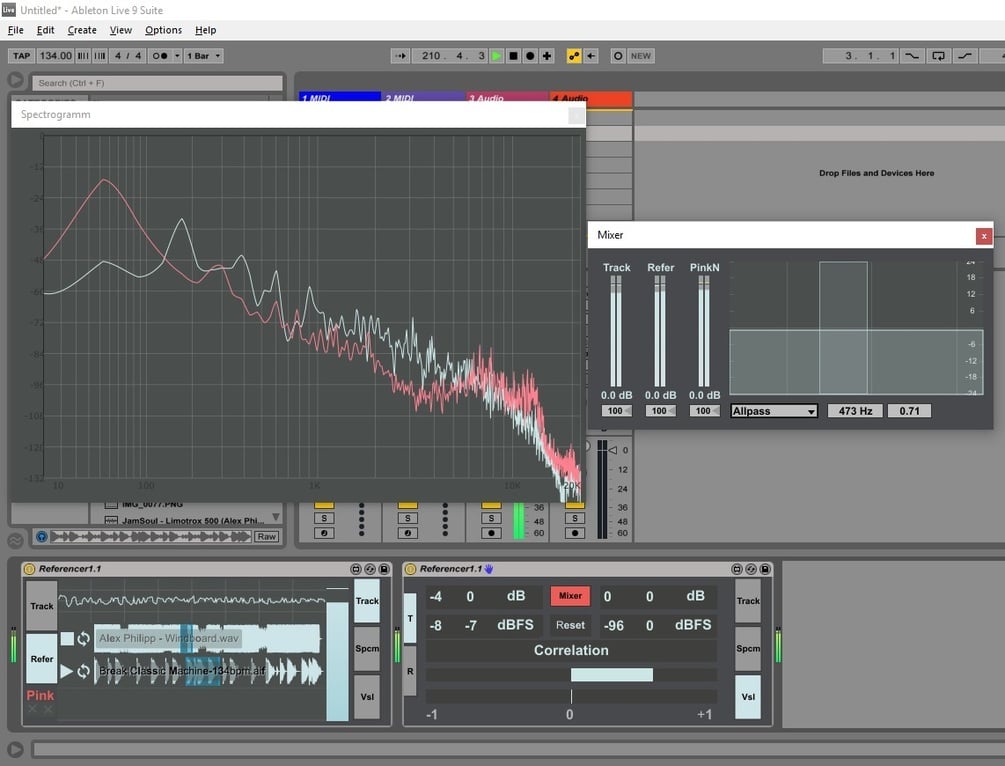Screen dimensions: 1005x766
Task: Toggle the yellow Automation Arm icon
Action: click(x=574, y=56)
